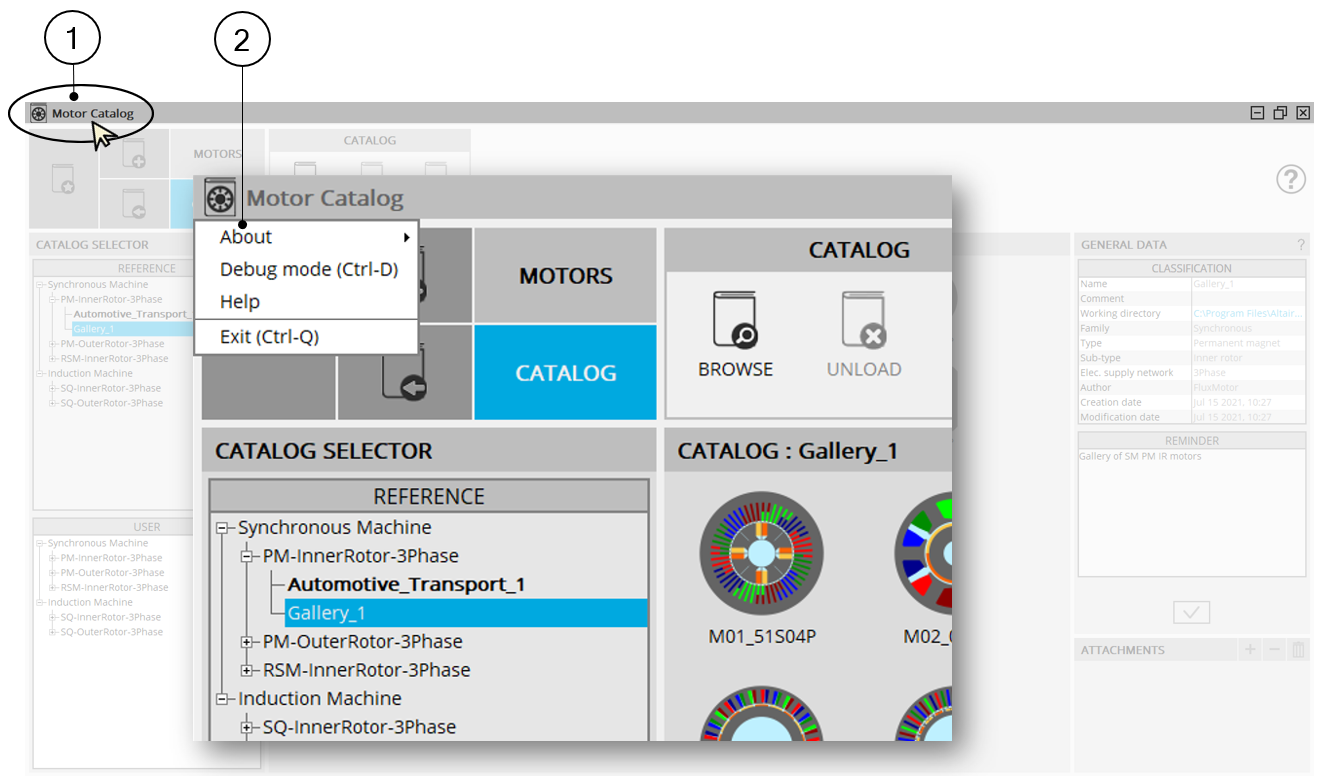Select Debug mode (Ctrl-D) menu entry

coord(308,269)
